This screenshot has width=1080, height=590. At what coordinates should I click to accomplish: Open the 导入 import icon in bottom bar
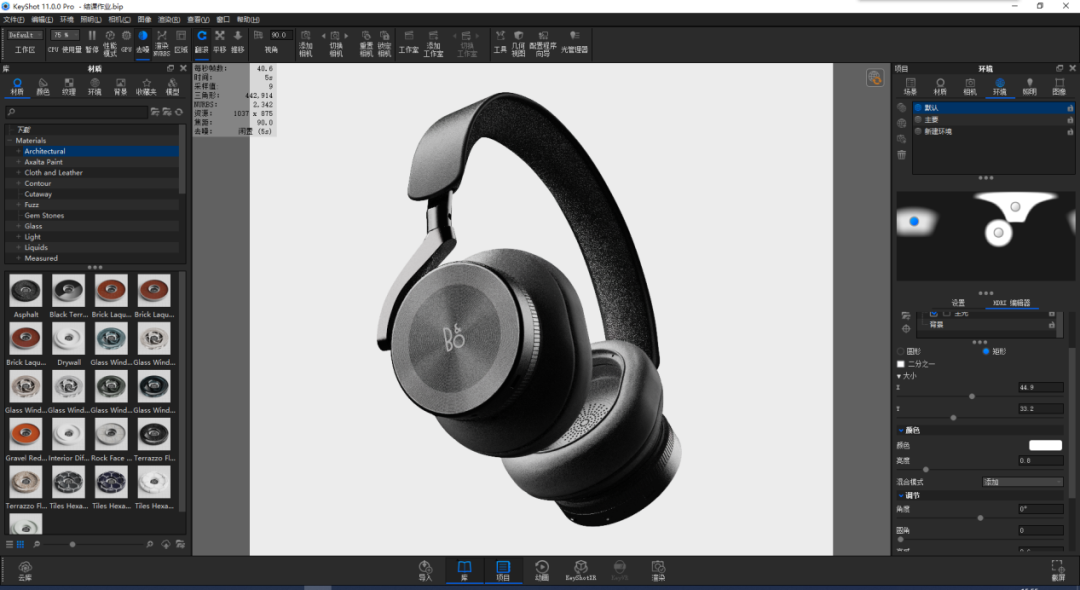click(x=425, y=570)
